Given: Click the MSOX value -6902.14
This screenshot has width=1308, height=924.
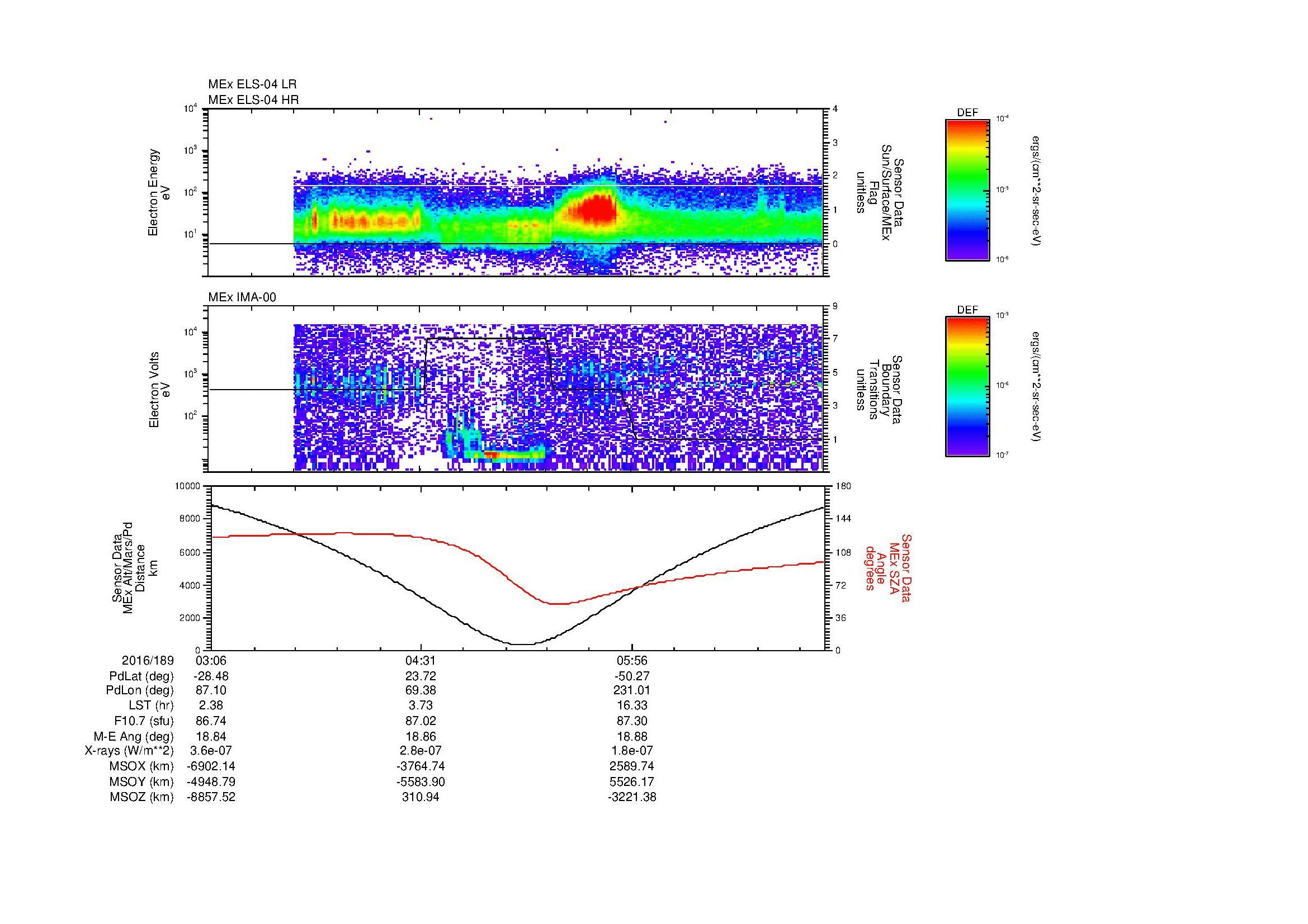Looking at the screenshot, I should [211, 766].
